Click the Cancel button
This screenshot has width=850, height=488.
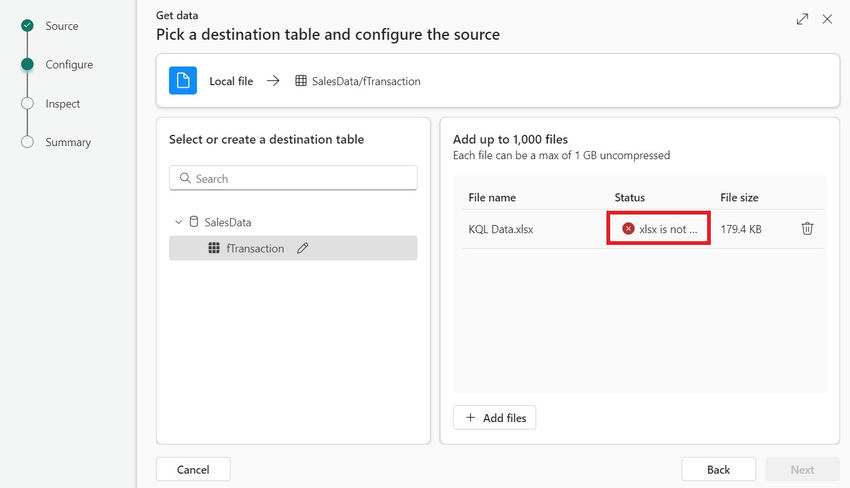click(x=193, y=469)
